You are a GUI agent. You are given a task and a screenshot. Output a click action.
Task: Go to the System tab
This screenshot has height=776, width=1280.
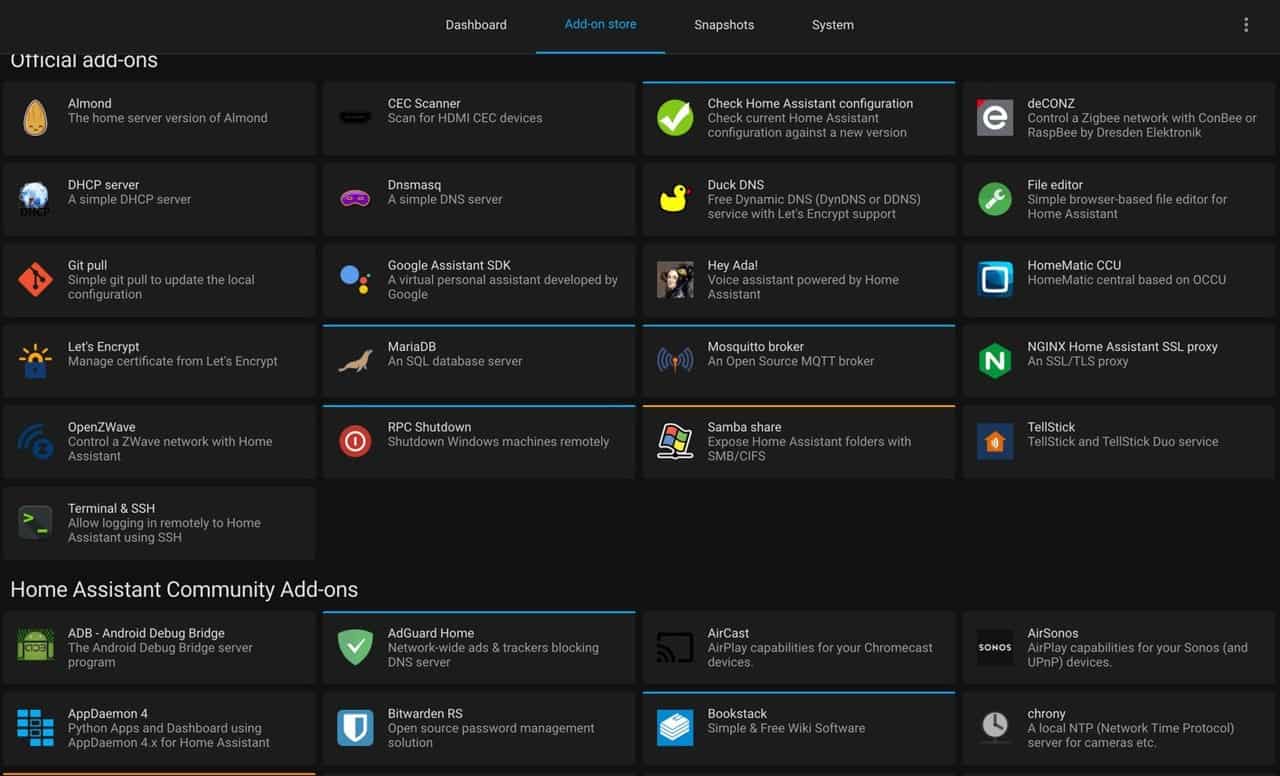[x=833, y=25]
